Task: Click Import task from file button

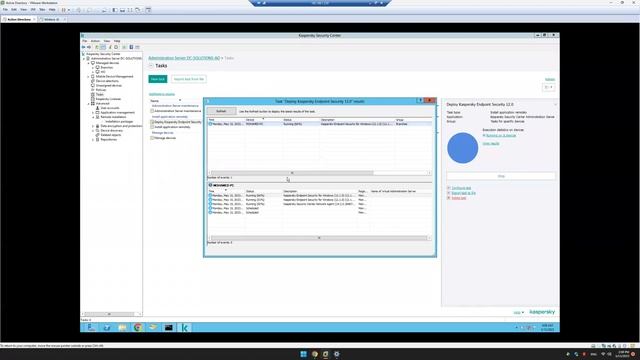Action: (x=189, y=79)
